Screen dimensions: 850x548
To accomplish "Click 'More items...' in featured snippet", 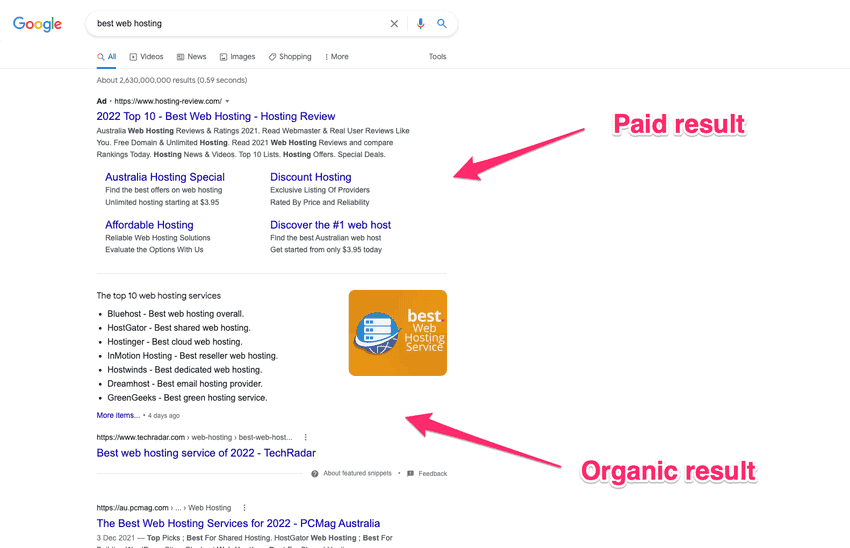I will click(118, 415).
